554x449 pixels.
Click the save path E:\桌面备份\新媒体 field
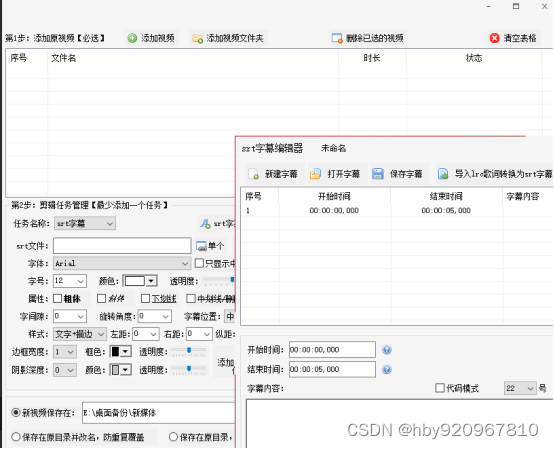coord(159,413)
